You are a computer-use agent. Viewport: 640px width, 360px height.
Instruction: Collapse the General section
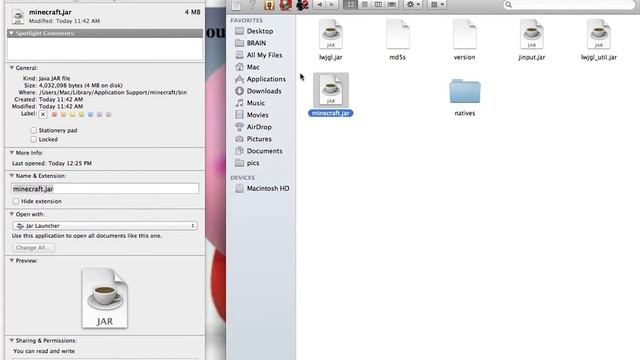(11, 68)
